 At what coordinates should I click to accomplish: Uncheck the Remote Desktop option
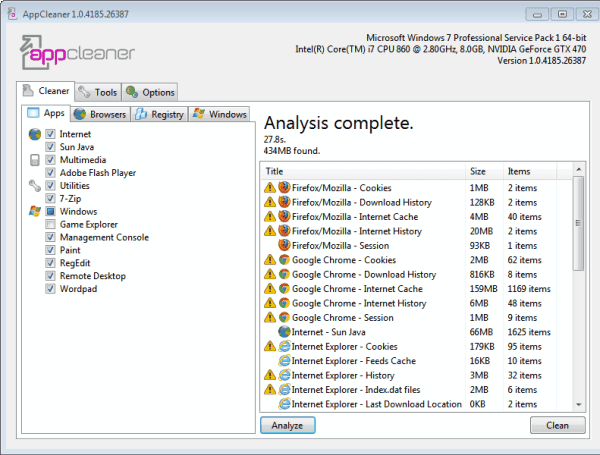point(50,276)
